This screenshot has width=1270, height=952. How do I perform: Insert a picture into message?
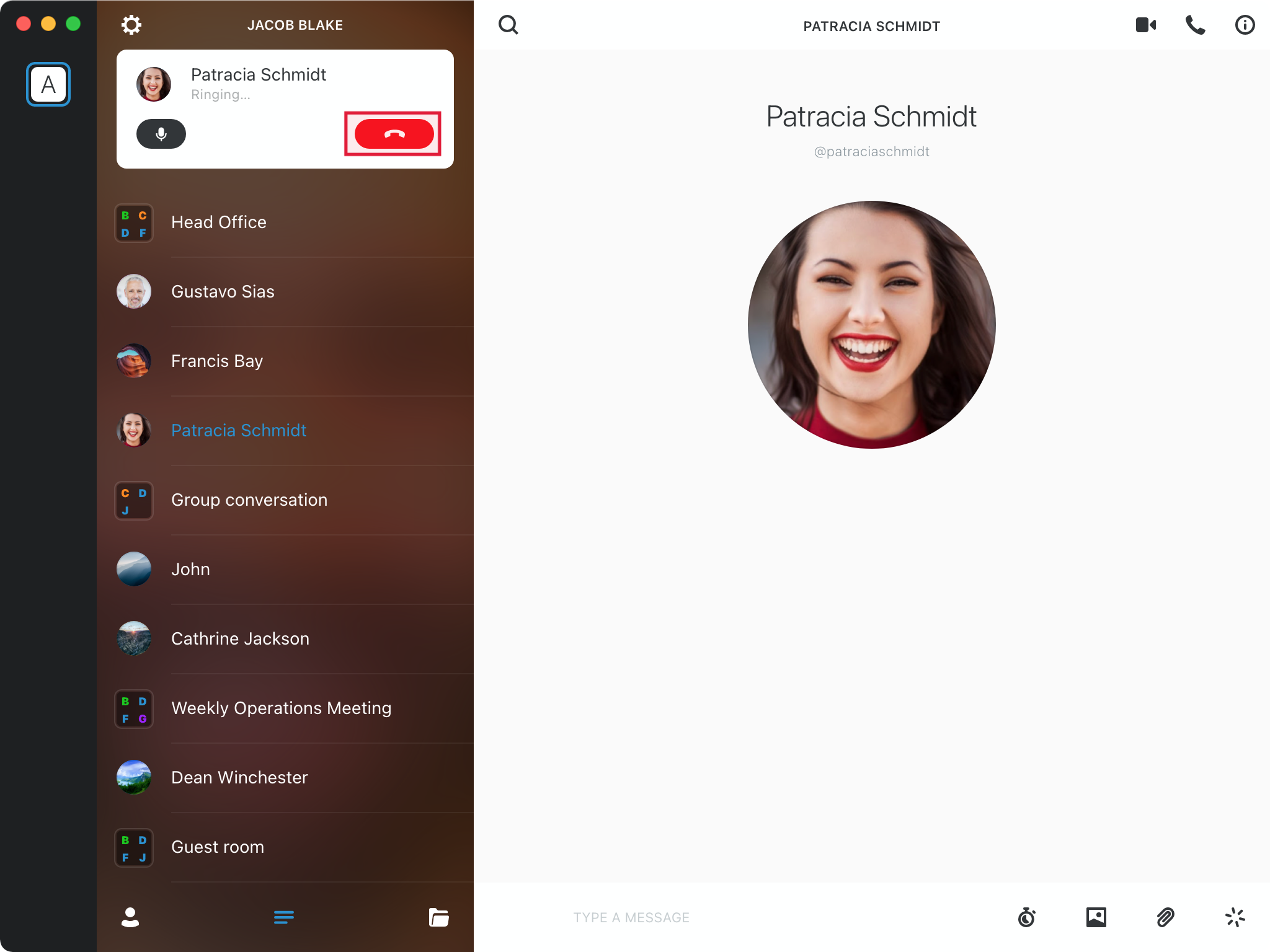[1096, 917]
